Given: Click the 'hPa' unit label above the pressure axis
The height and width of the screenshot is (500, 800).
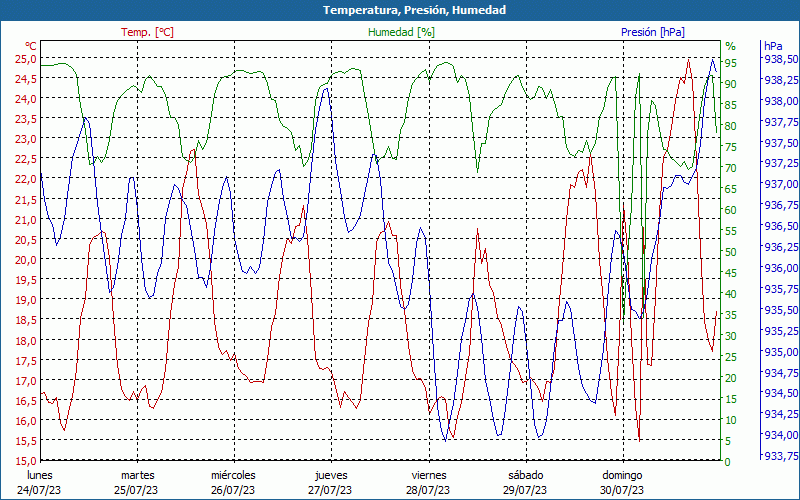Looking at the screenshot, I should coord(773,46).
